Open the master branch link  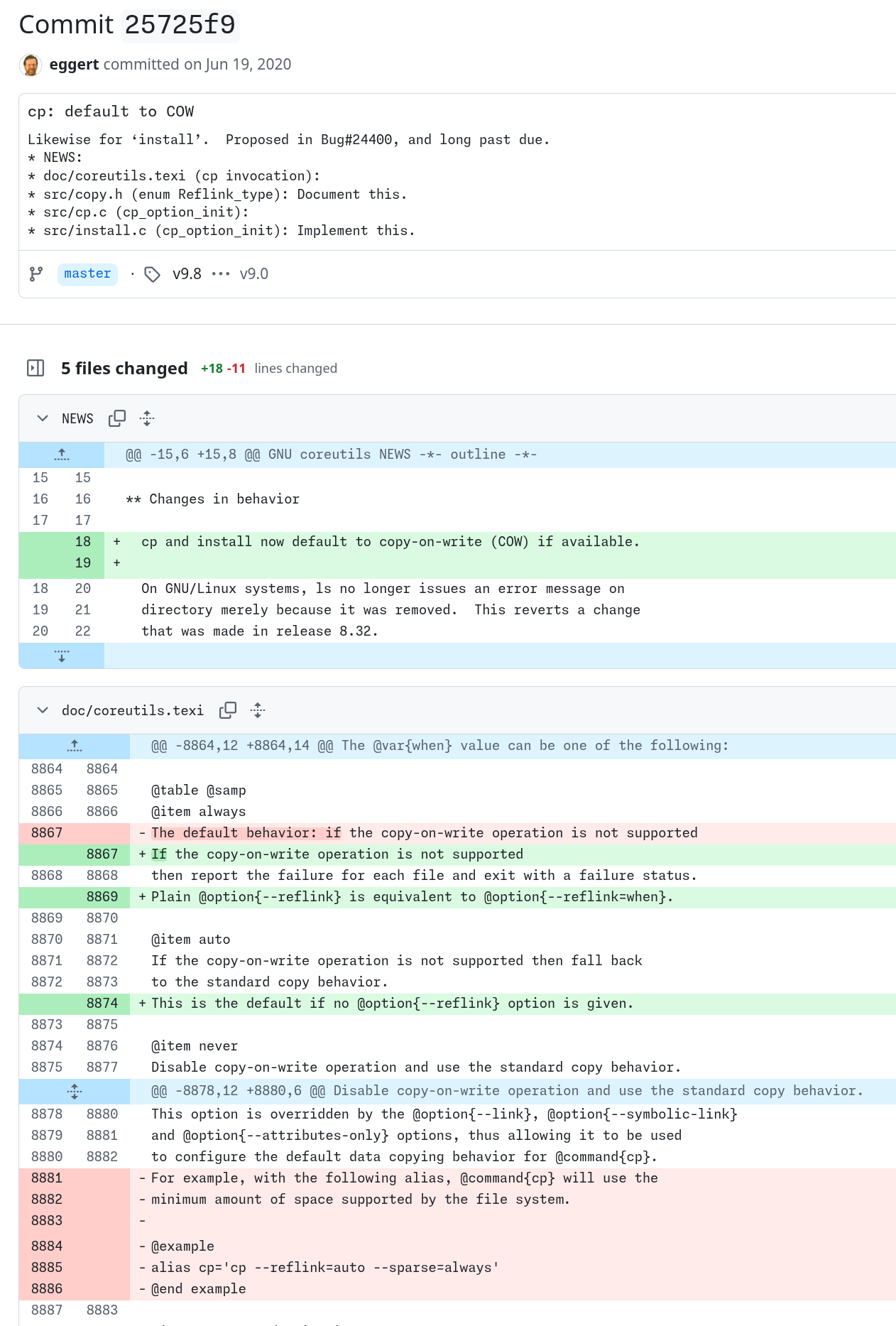point(87,274)
